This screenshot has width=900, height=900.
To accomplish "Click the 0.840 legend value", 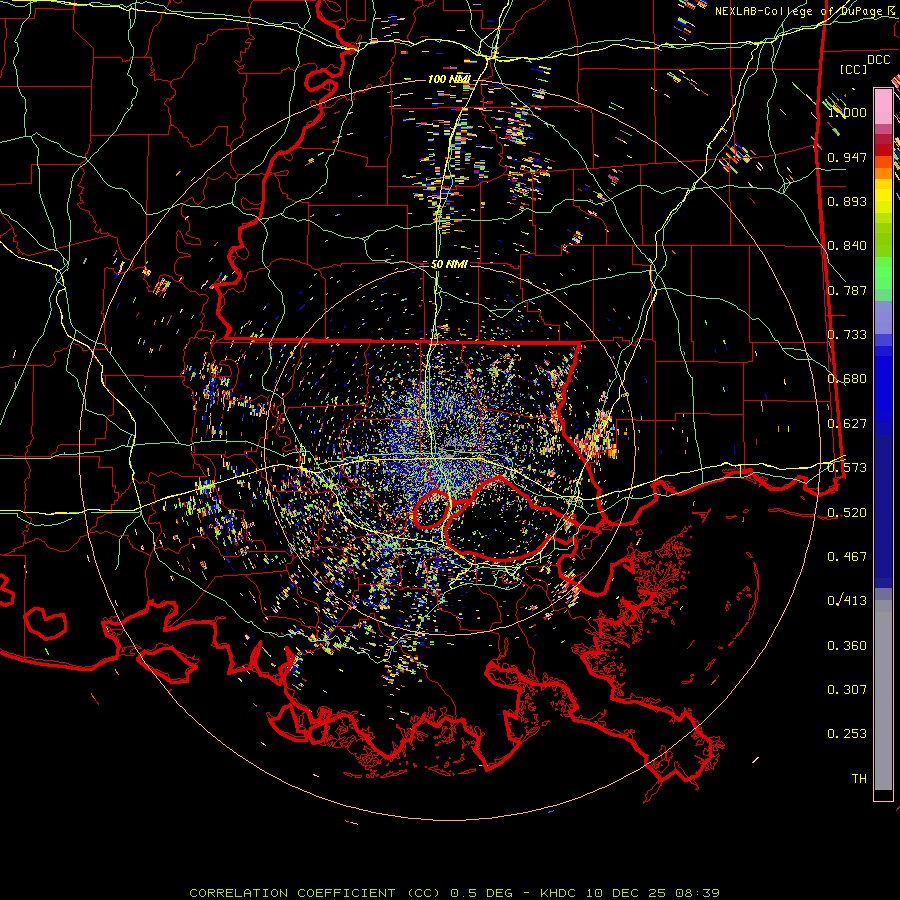I will pos(847,246).
